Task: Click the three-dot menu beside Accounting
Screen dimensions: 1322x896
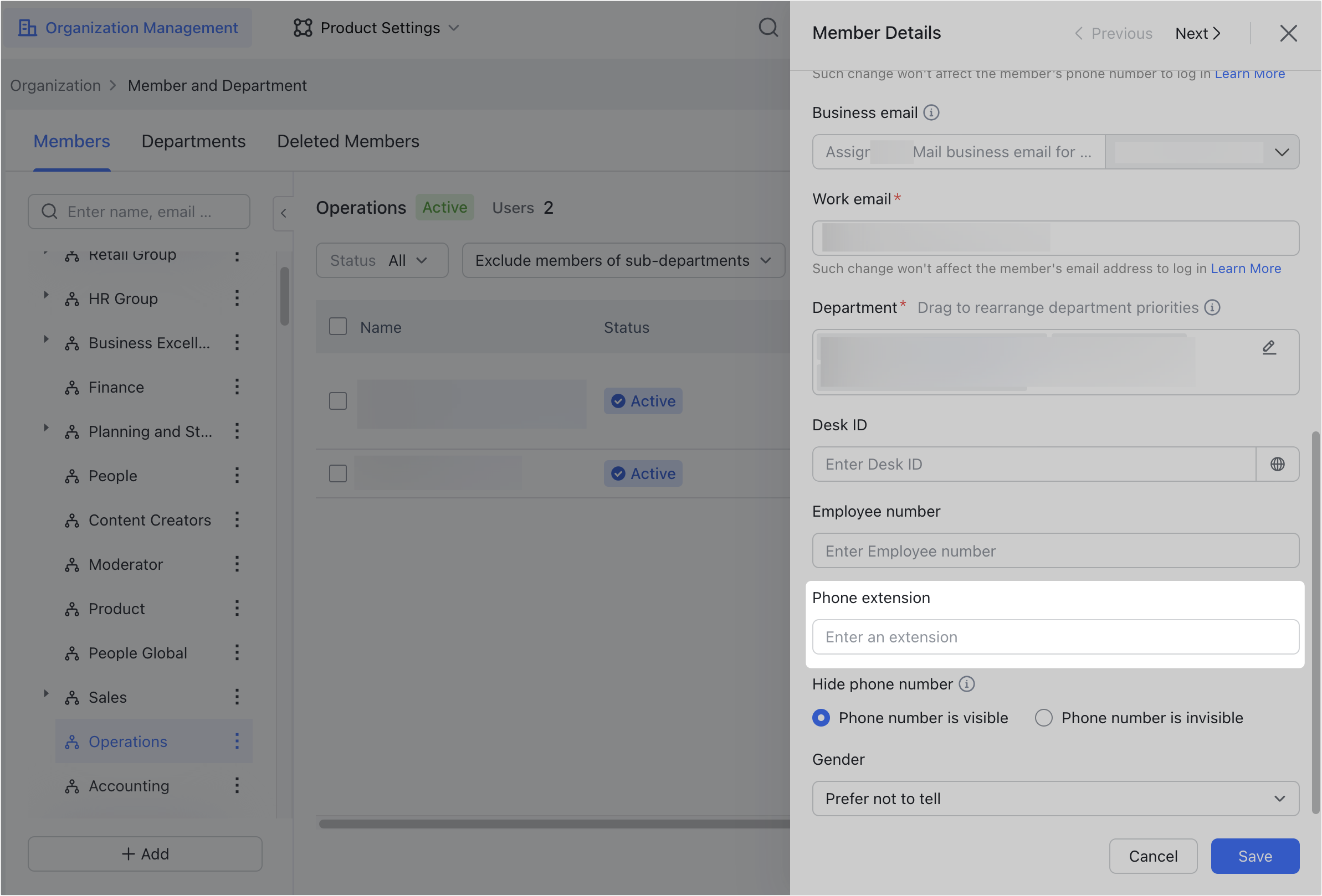Action: (x=237, y=786)
